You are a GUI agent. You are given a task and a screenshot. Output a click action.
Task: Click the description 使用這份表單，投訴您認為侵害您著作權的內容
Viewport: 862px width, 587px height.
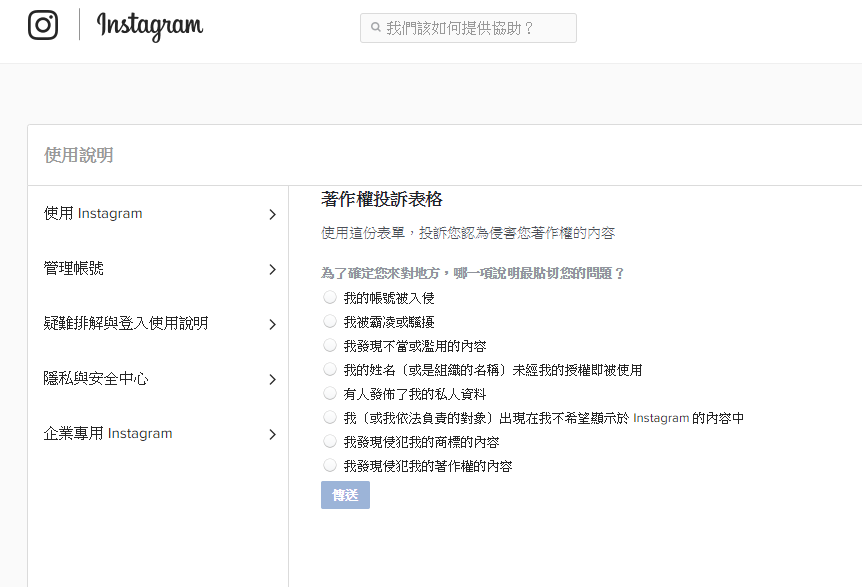pyautogui.click(x=468, y=233)
